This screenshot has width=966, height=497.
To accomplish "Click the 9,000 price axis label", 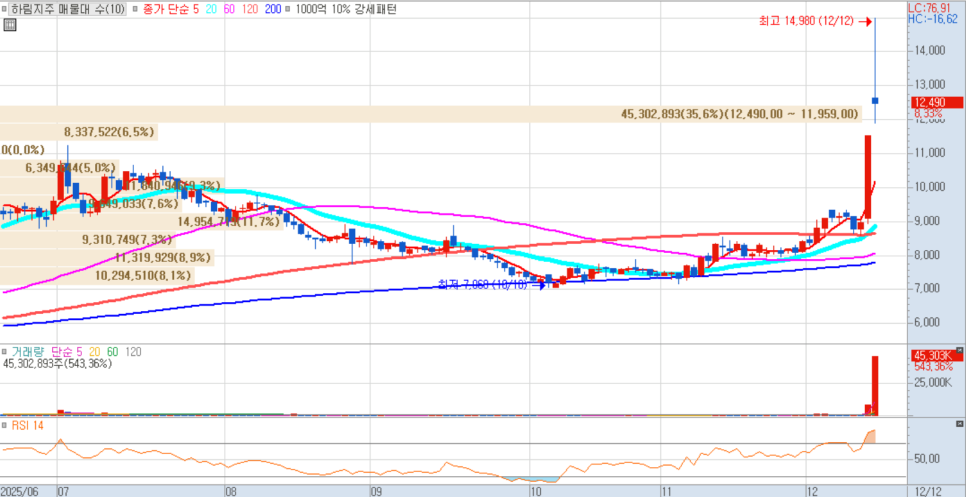I will 928,220.
